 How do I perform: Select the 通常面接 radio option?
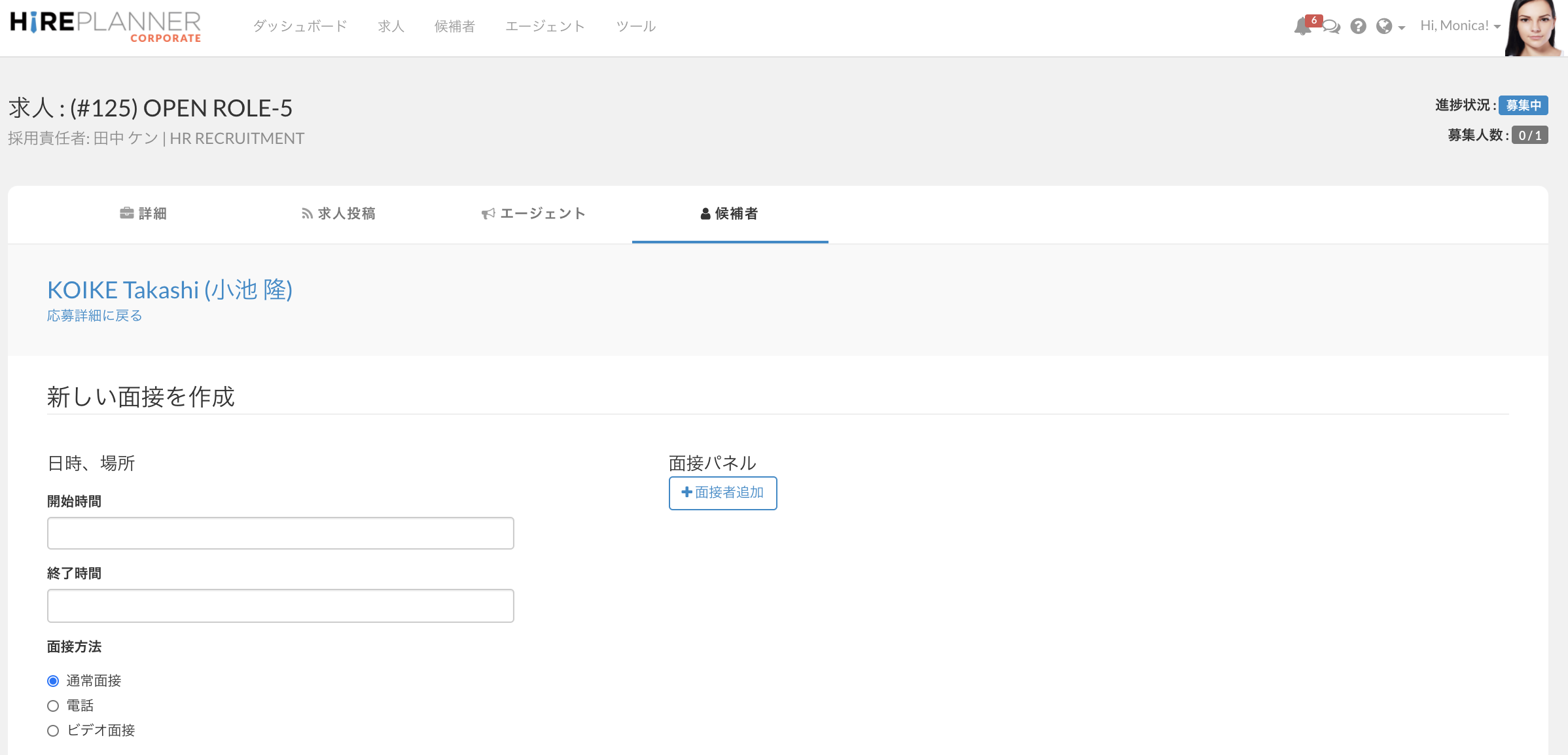click(53, 681)
